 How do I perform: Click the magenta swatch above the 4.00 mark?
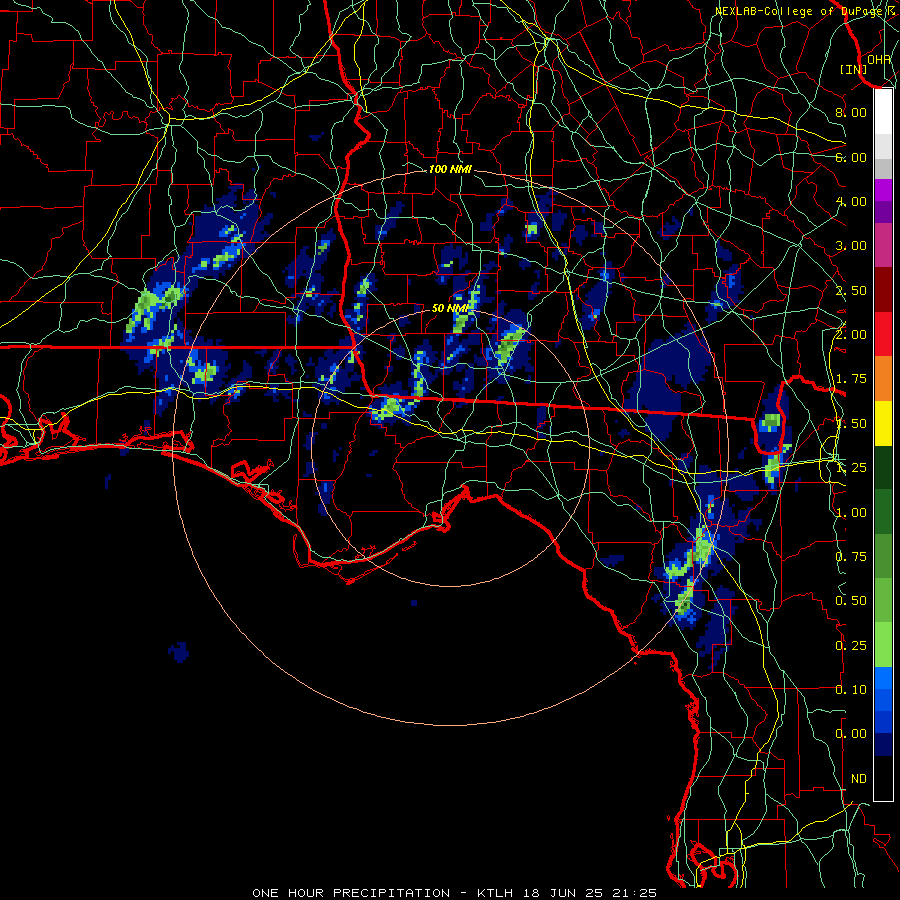pos(883,190)
